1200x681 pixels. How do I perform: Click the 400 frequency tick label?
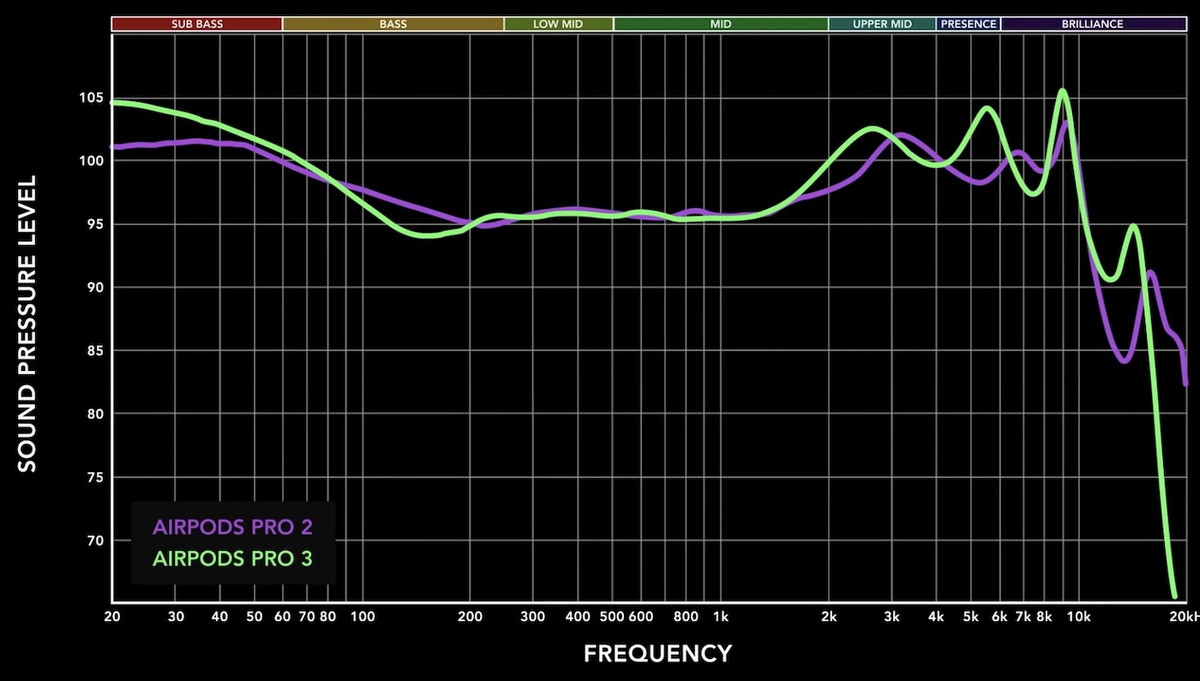(x=578, y=616)
